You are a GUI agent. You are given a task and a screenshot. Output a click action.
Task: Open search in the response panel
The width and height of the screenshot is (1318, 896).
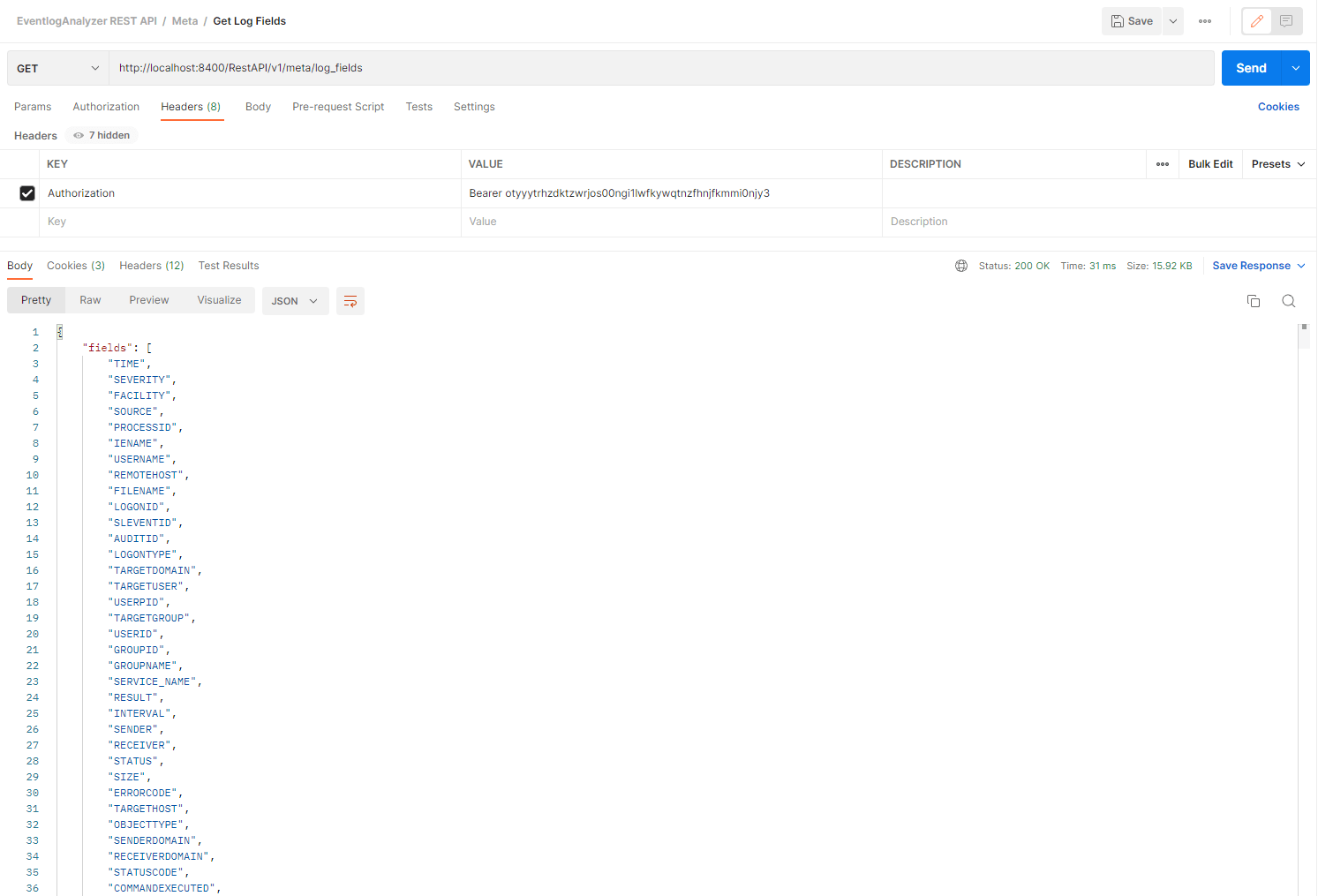[x=1288, y=300]
